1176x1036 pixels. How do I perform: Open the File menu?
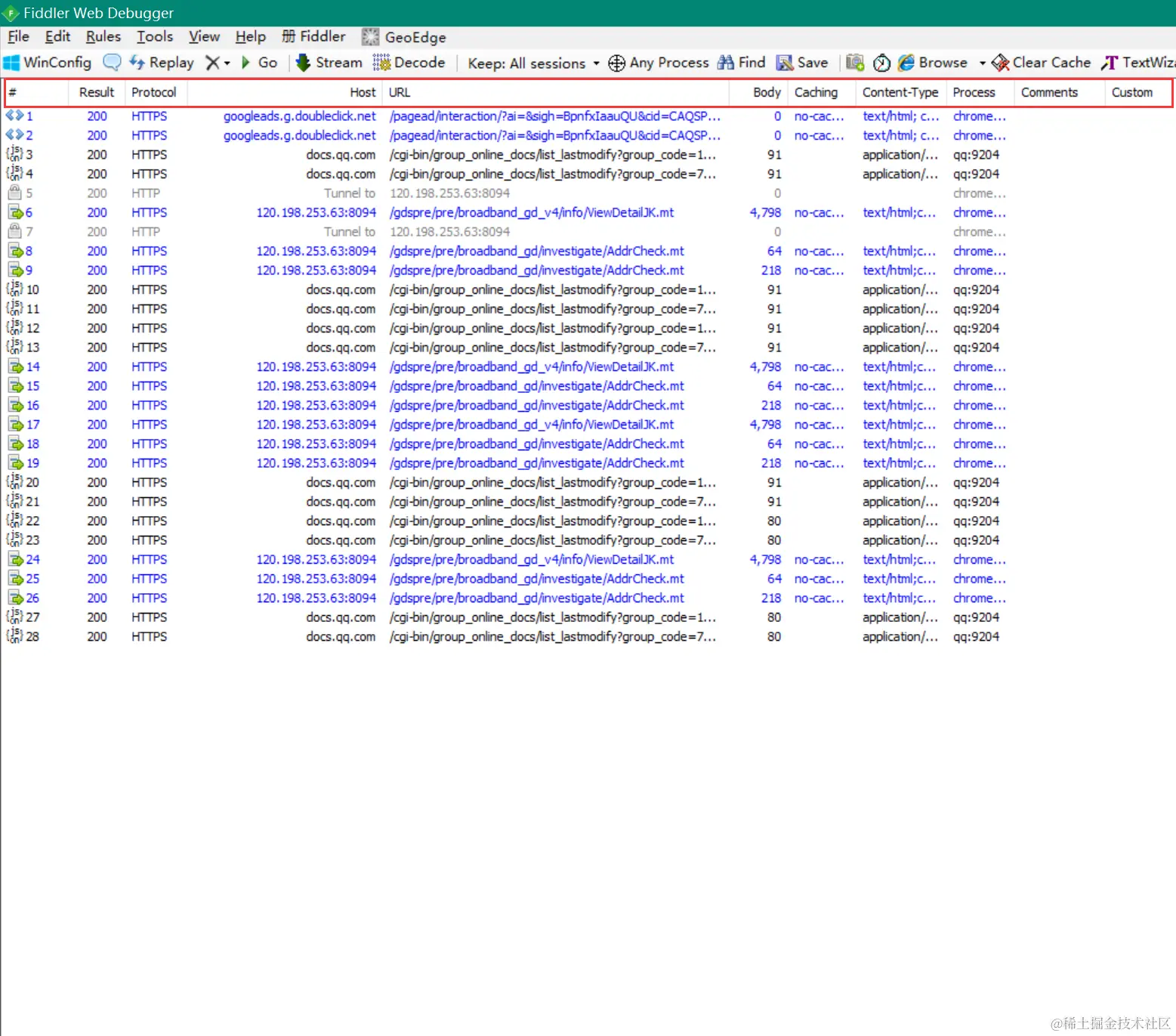tap(18, 36)
